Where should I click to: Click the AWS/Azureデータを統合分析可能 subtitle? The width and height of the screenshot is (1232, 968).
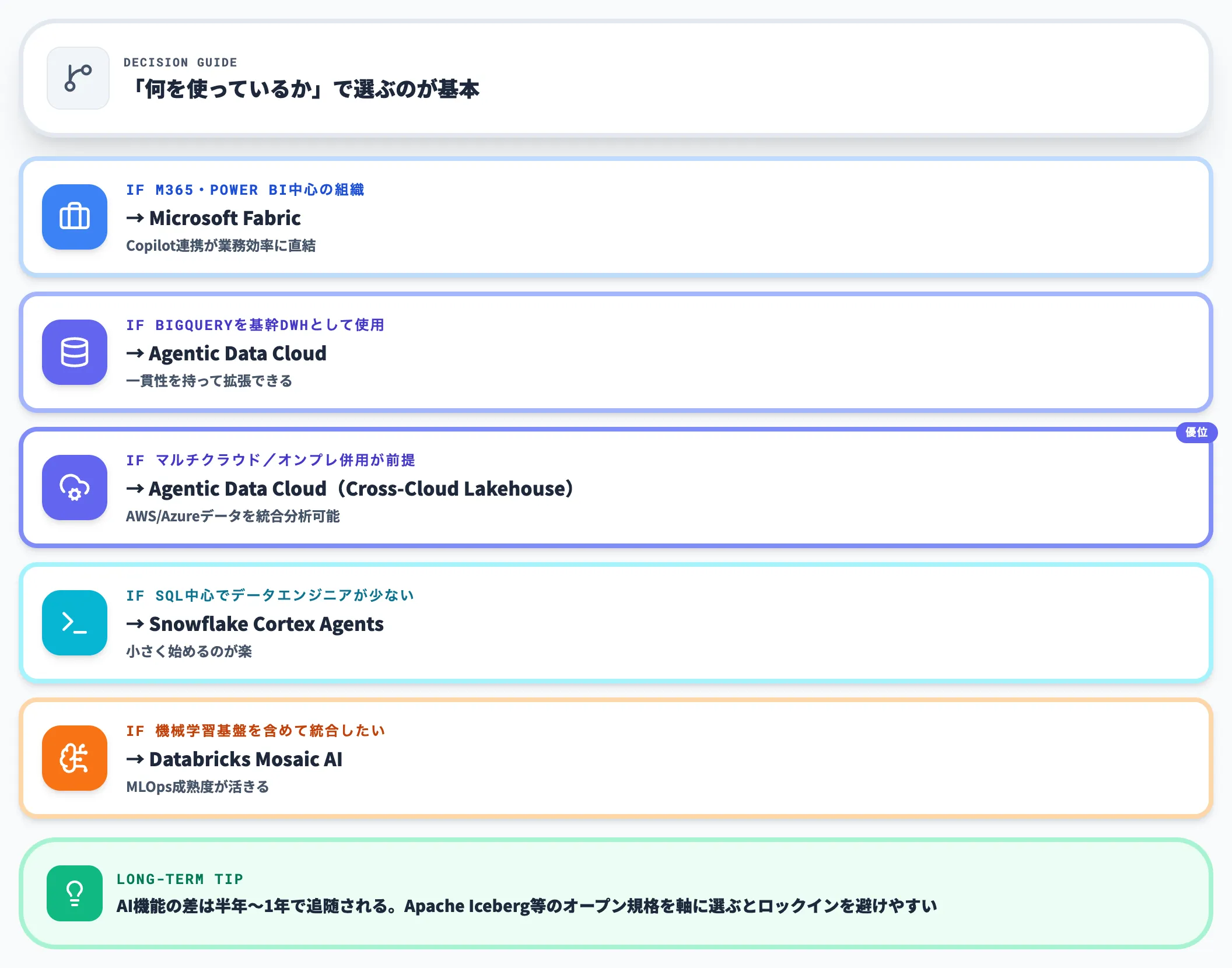(x=235, y=516)
